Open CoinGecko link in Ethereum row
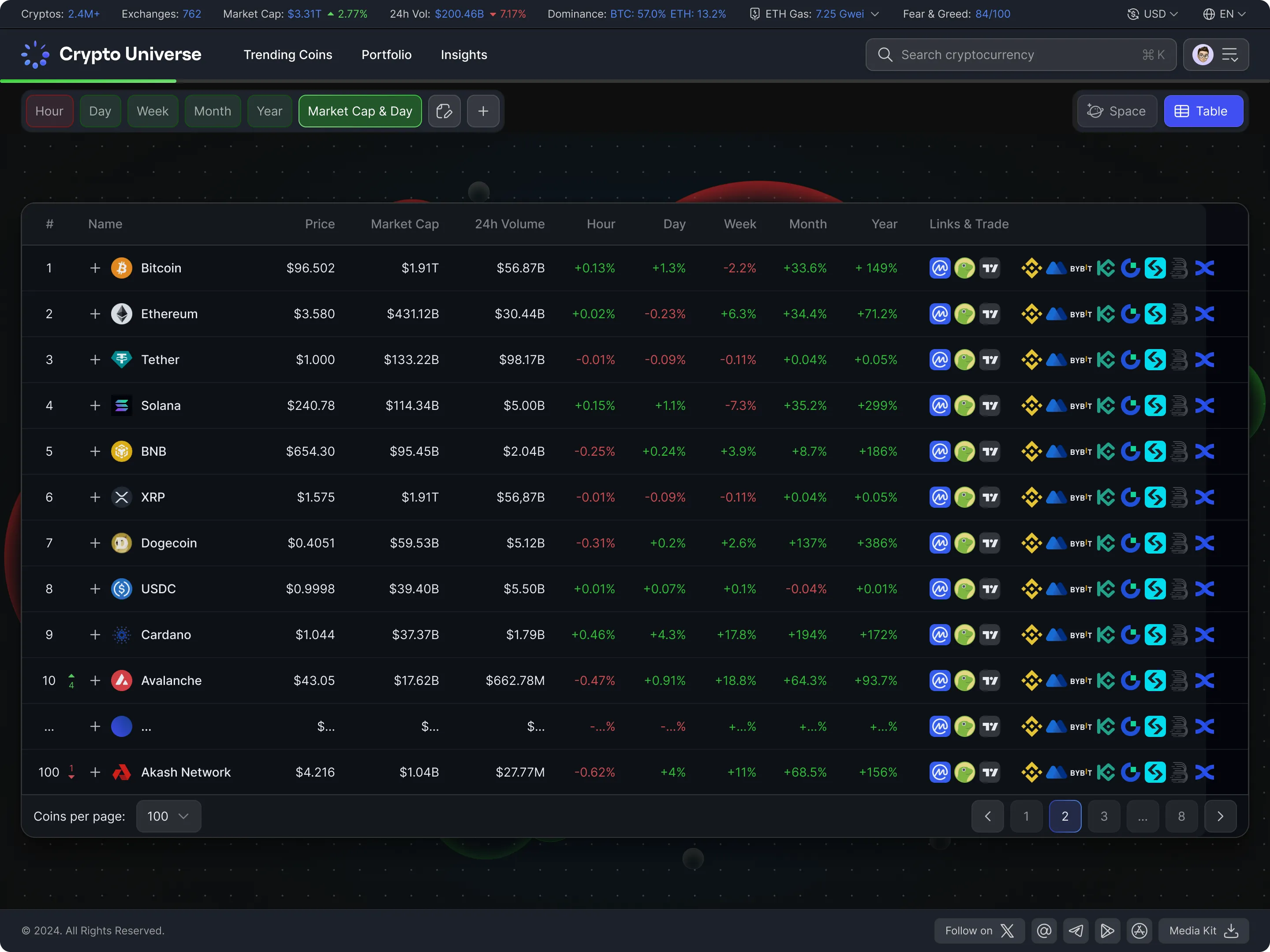This screenshot has width=1270, height=952. click(x=964, y=314)
